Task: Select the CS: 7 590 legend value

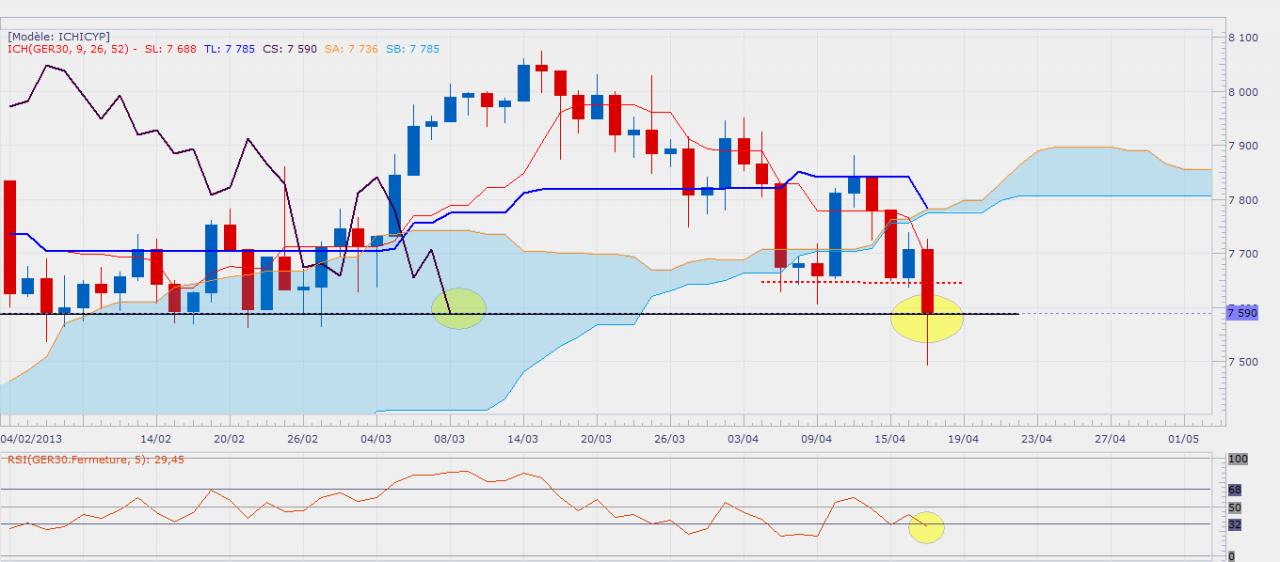Action: (x=289, y=48)
